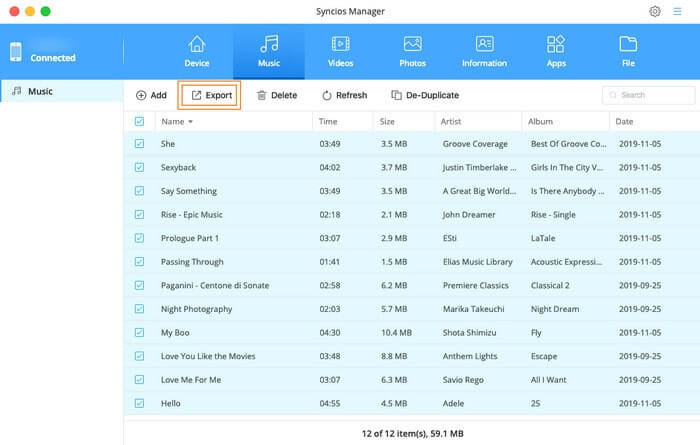Image resolution: width=700 pixels, height=445 pixels.
Task: Switch to the Music tab
Action: tap(269, 52)
